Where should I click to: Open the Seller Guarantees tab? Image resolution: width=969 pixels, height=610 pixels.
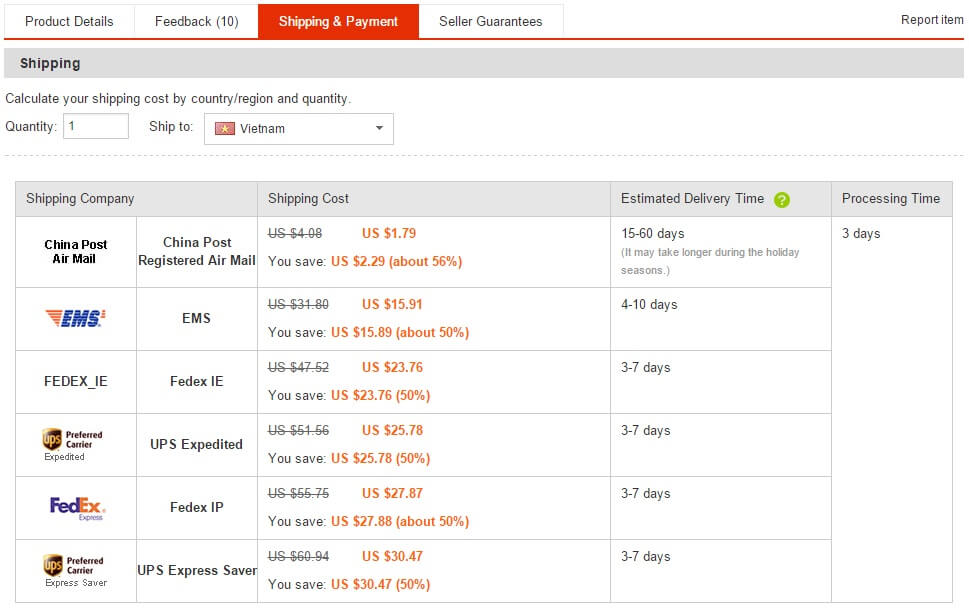(490, 21)
